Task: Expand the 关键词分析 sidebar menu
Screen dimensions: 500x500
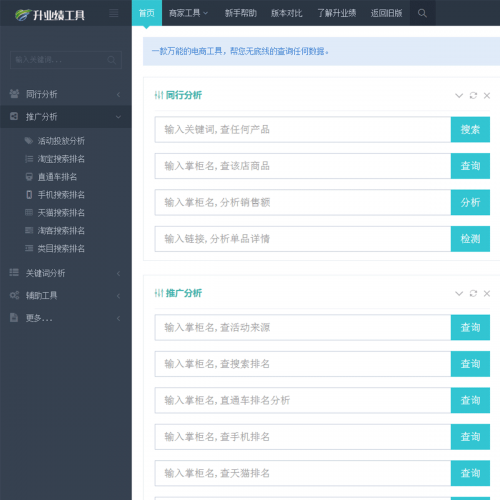Action: [118, 274]
